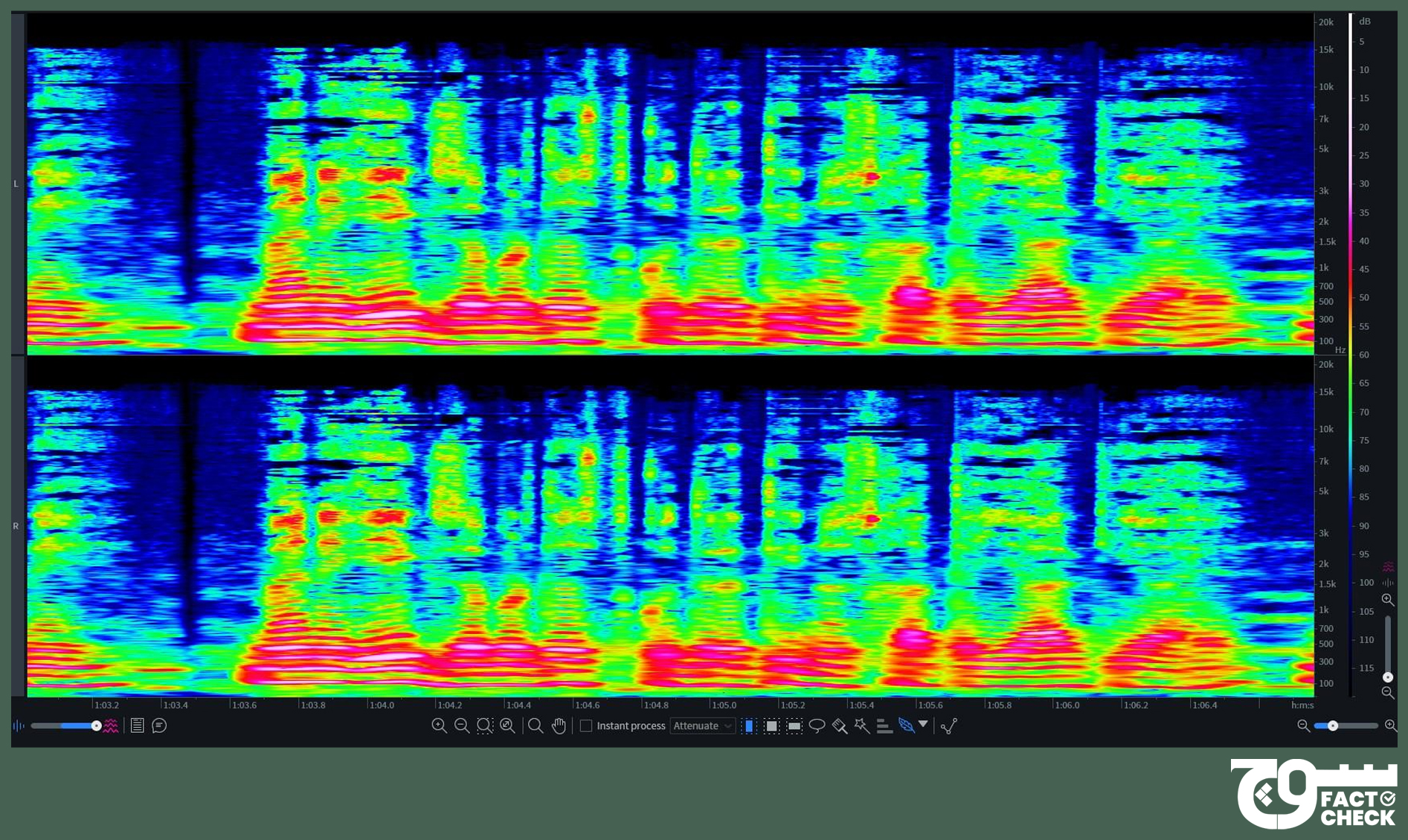Image resolution: width=1408 pixels, height=840 pixels.
Task: Select the Lasso selection tool
Action: point(817,726)
